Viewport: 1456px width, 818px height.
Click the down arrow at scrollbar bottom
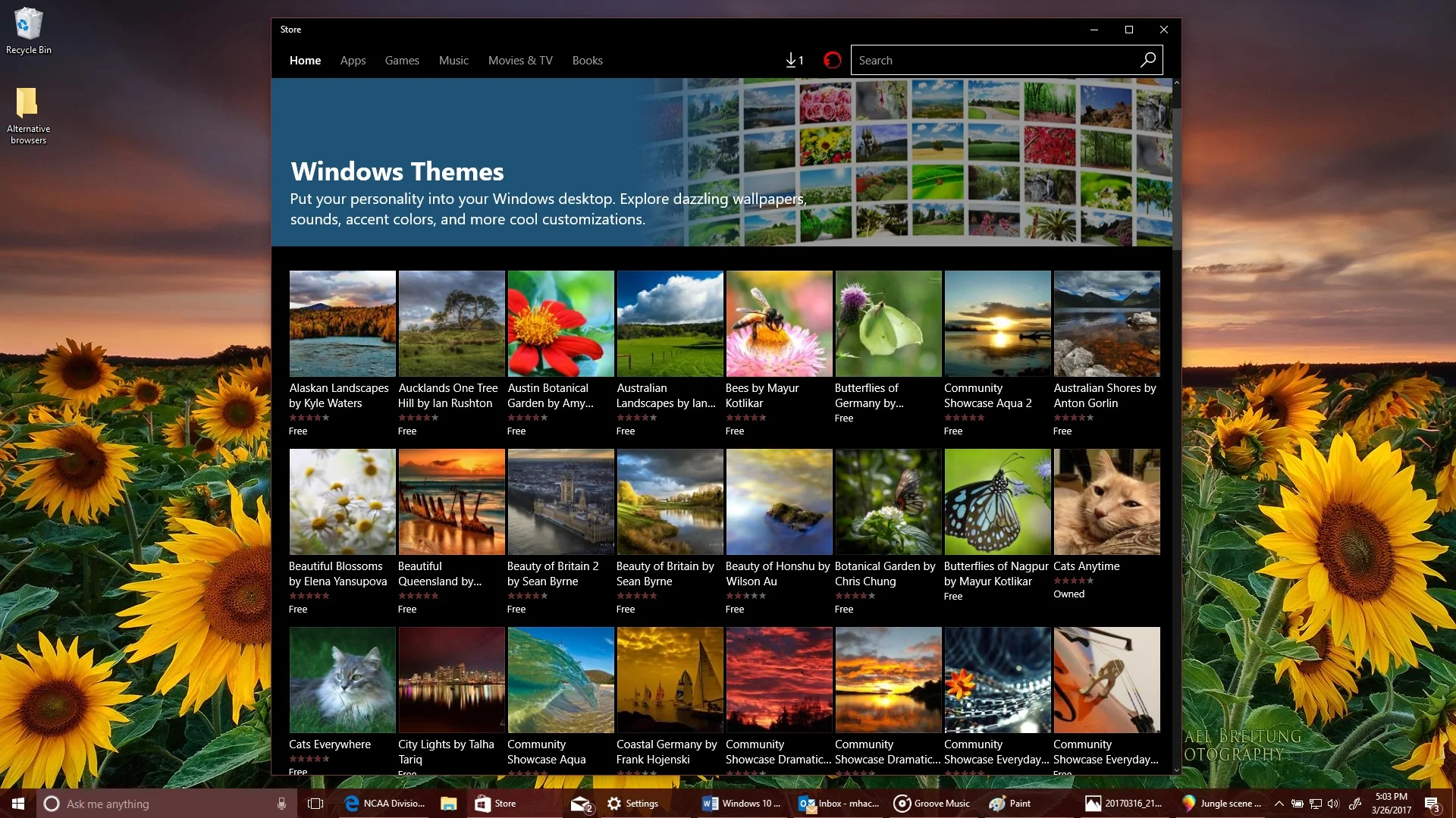(1177, 769)
